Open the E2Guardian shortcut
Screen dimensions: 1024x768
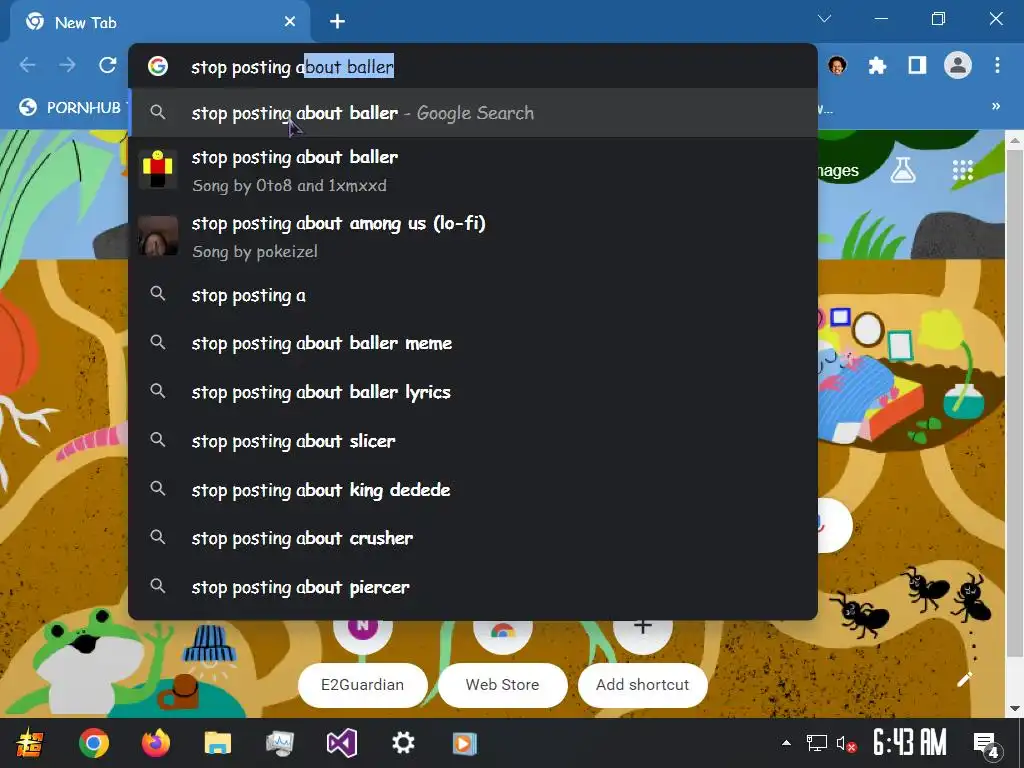[x=362, y=685]
